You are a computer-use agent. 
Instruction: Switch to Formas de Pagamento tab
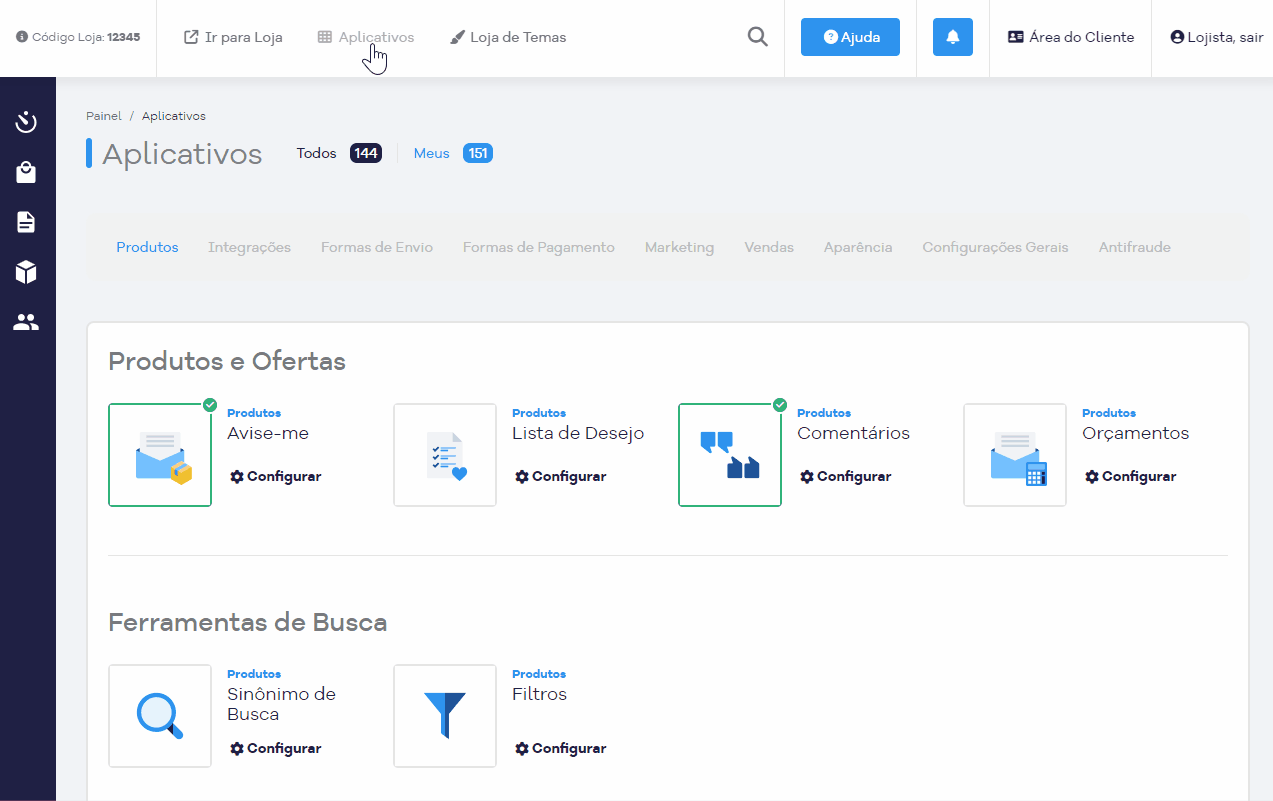tap(539, 247)
